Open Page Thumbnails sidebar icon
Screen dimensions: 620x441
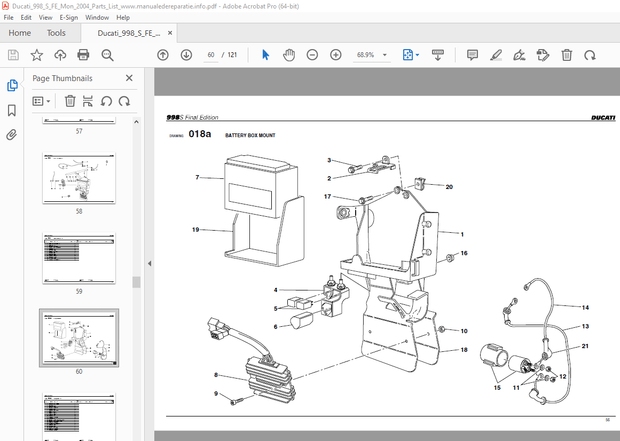coord(12,85)
